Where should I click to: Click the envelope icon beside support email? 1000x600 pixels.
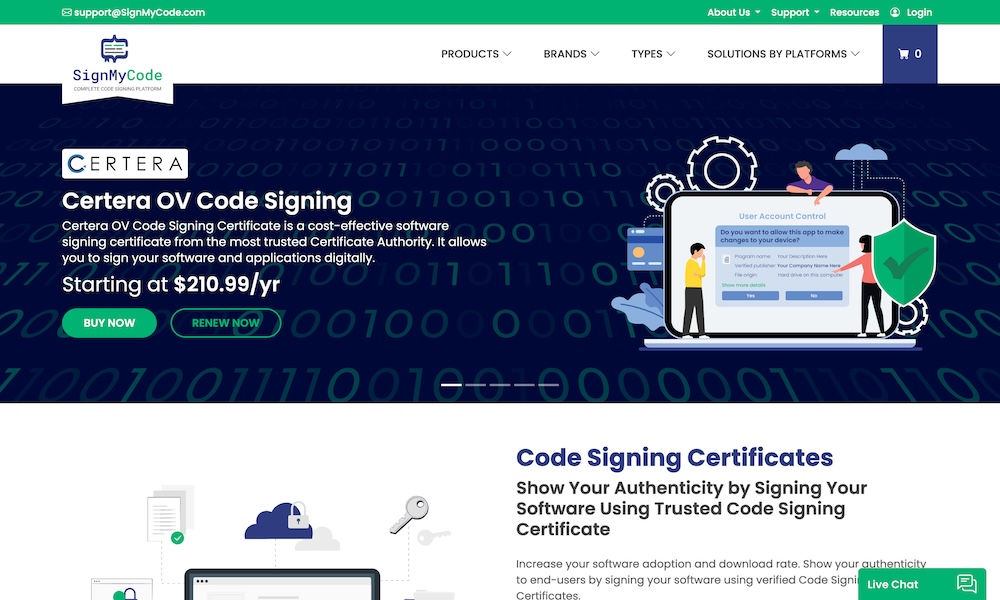coord(66,13)
